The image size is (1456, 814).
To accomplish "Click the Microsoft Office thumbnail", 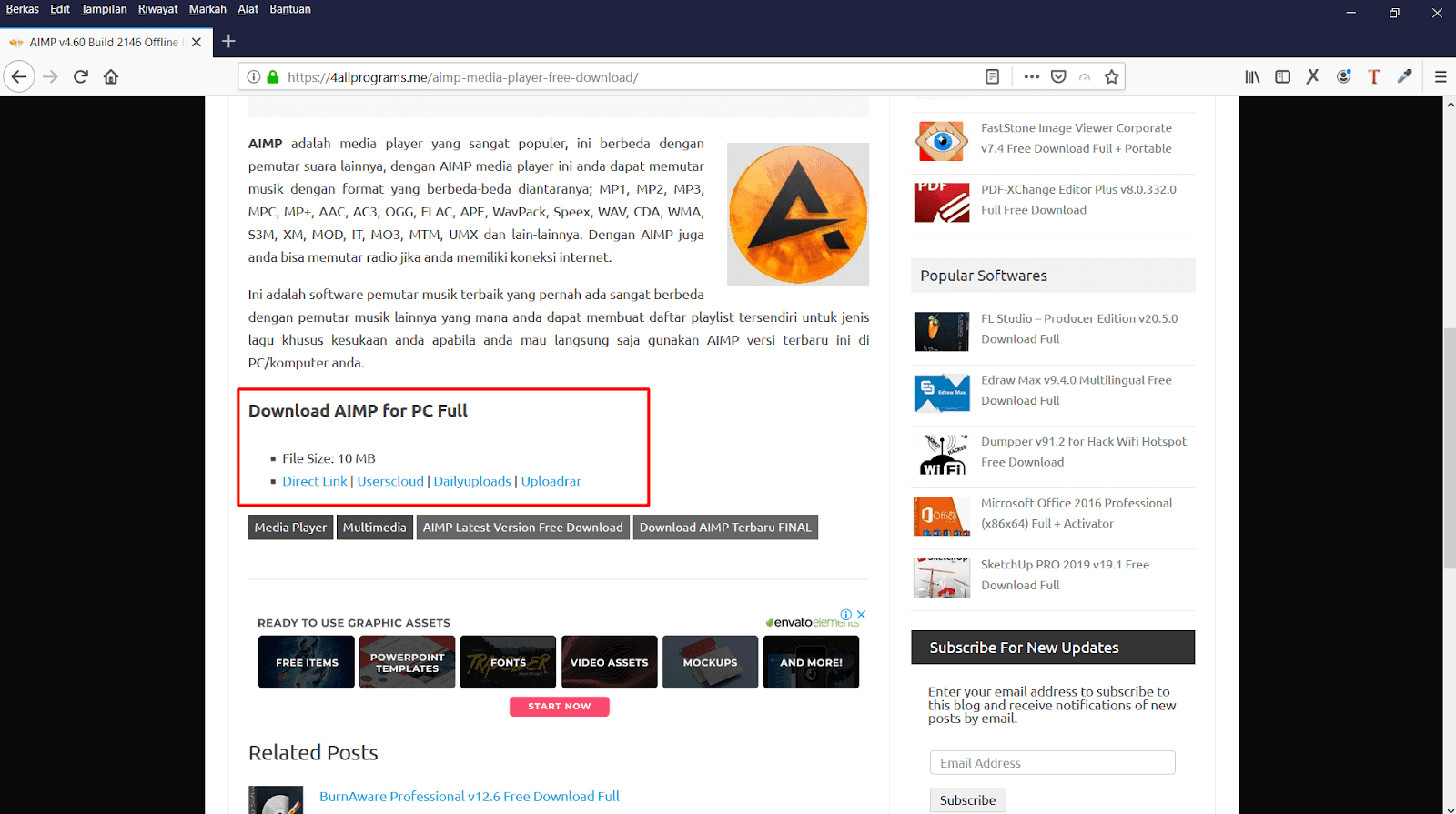I will pos(941,516).
